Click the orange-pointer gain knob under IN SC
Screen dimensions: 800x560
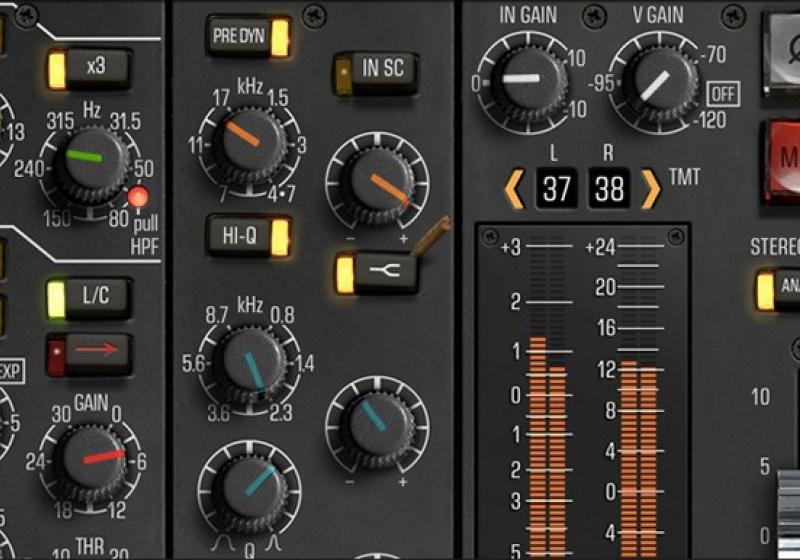click(x=379, y=184)
